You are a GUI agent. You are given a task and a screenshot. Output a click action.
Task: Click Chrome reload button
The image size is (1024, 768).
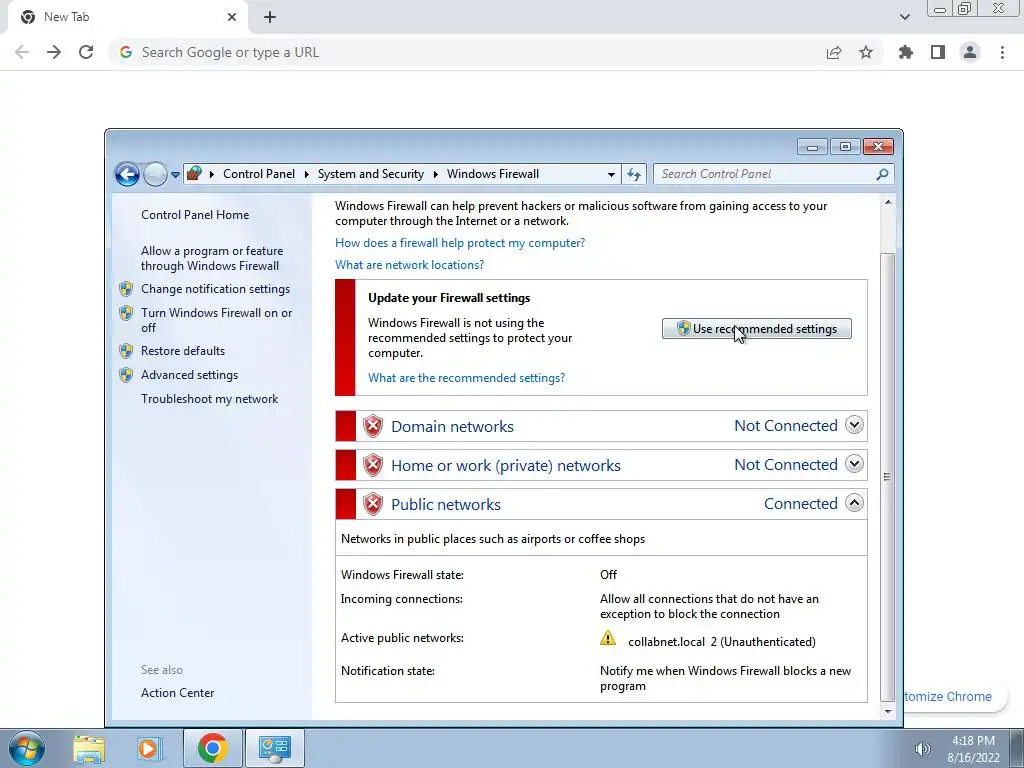86,52
